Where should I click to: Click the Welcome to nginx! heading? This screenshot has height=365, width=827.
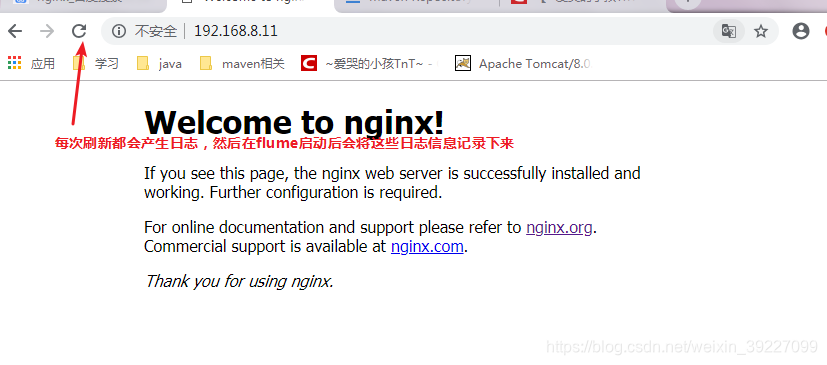294,122
